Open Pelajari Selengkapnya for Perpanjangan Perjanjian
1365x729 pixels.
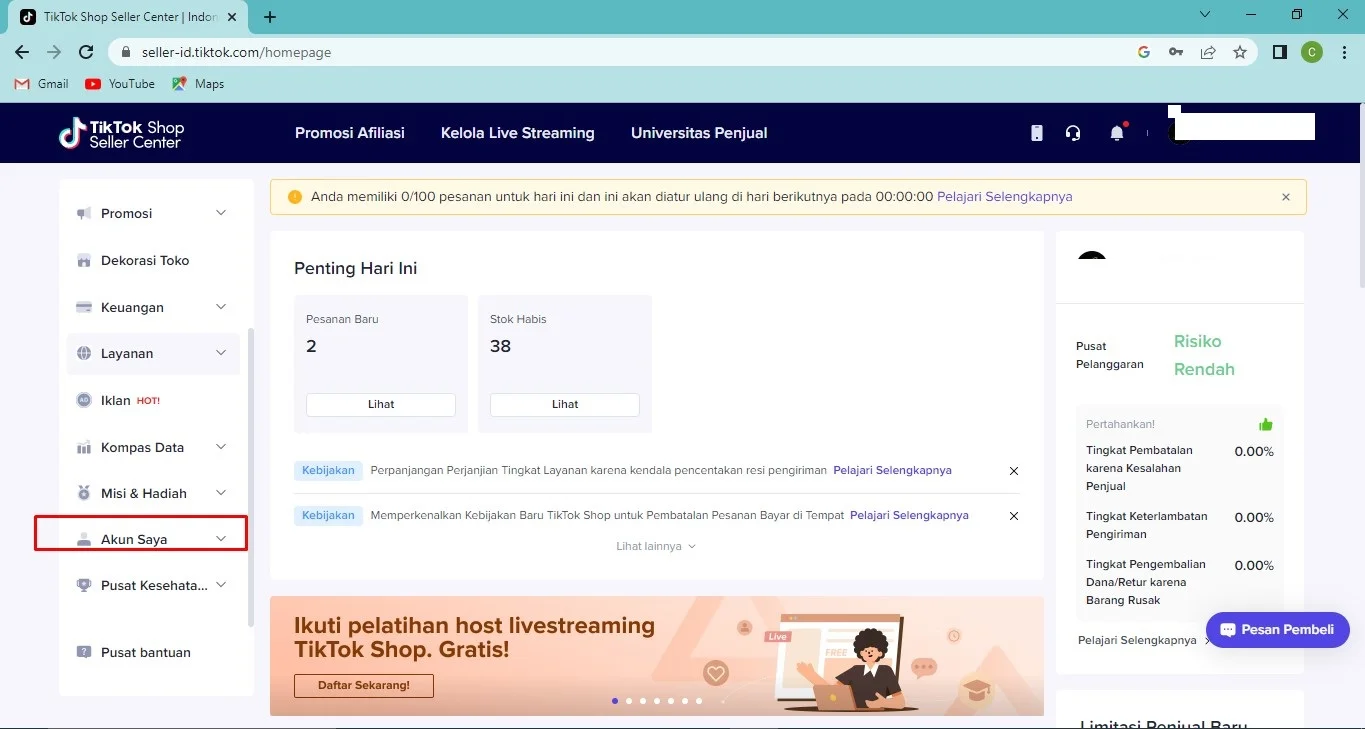click(x=892, y=470)
